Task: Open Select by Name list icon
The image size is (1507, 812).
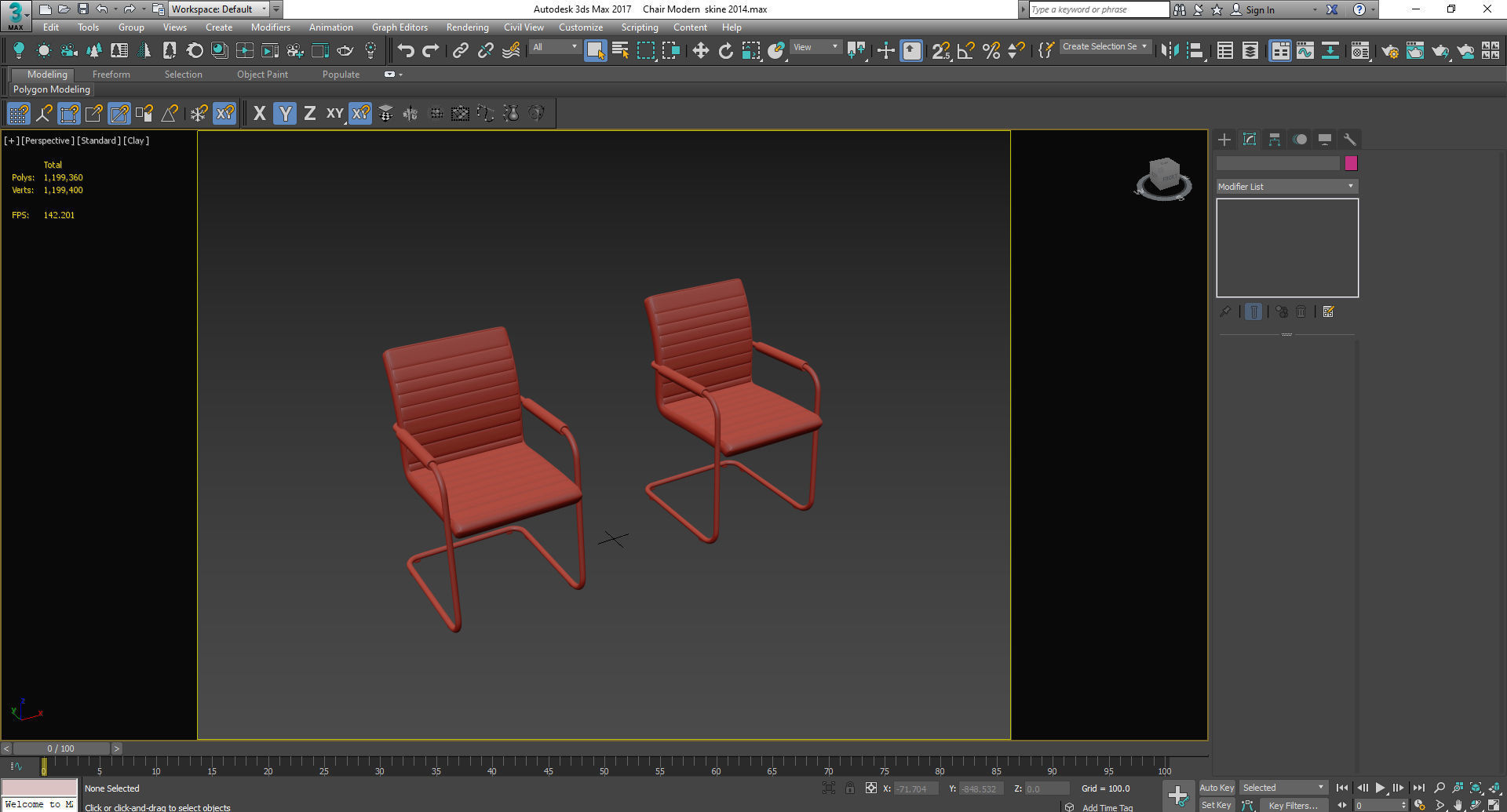Action: [620, 51]
